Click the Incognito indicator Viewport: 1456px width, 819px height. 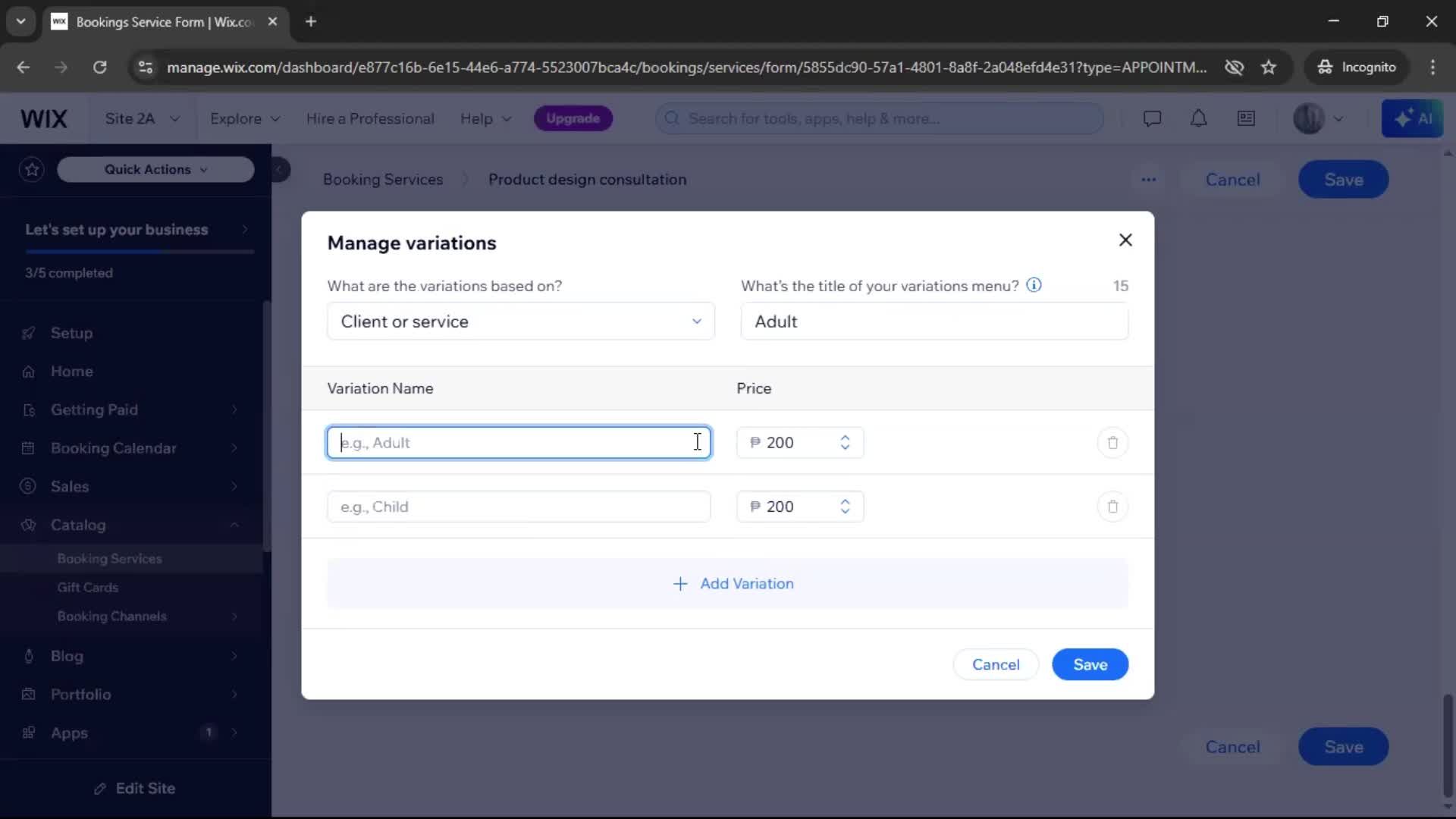click(1356, 67)
